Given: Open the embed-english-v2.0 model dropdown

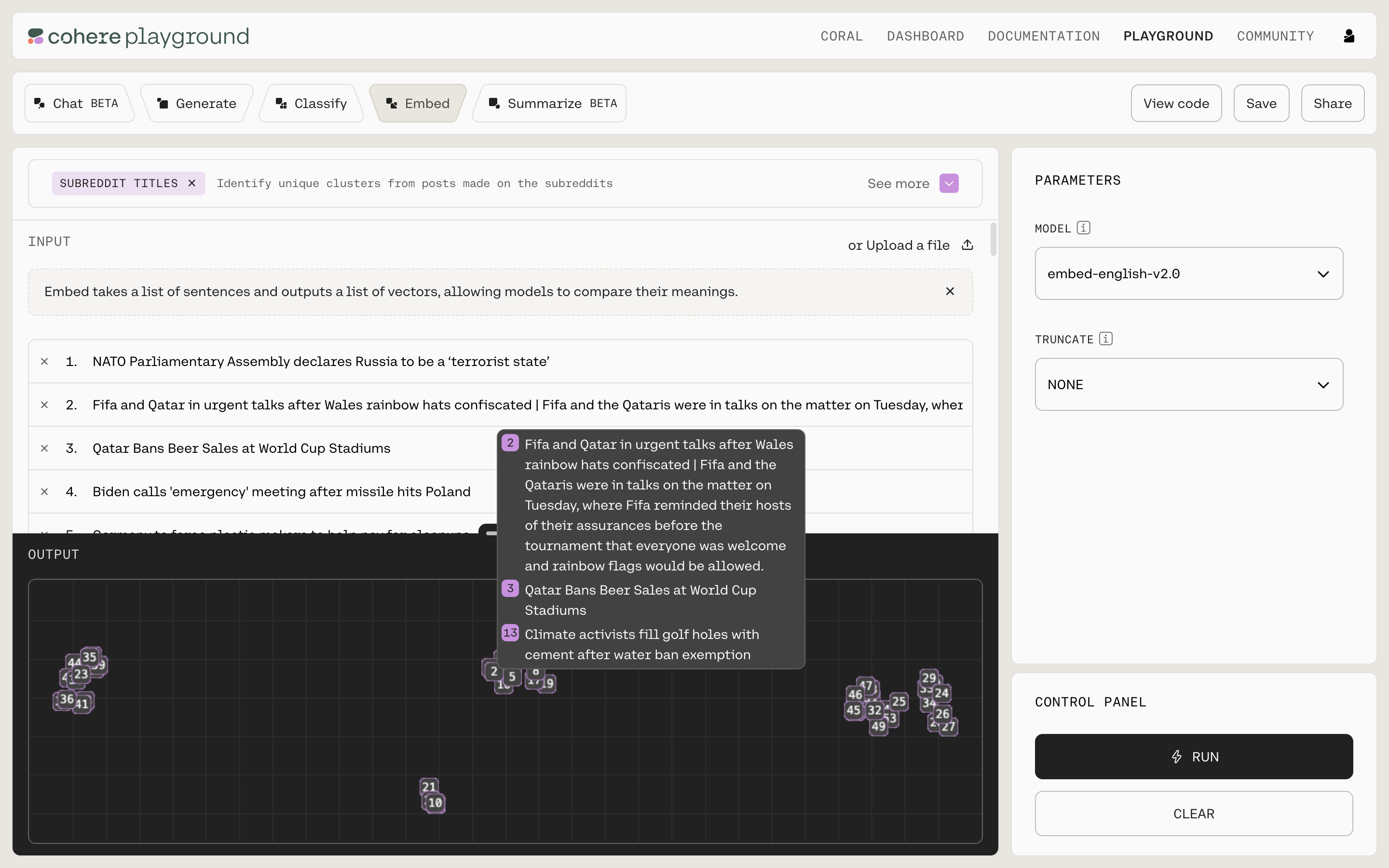Looking at the screenshot, I should pos(1188,274).
